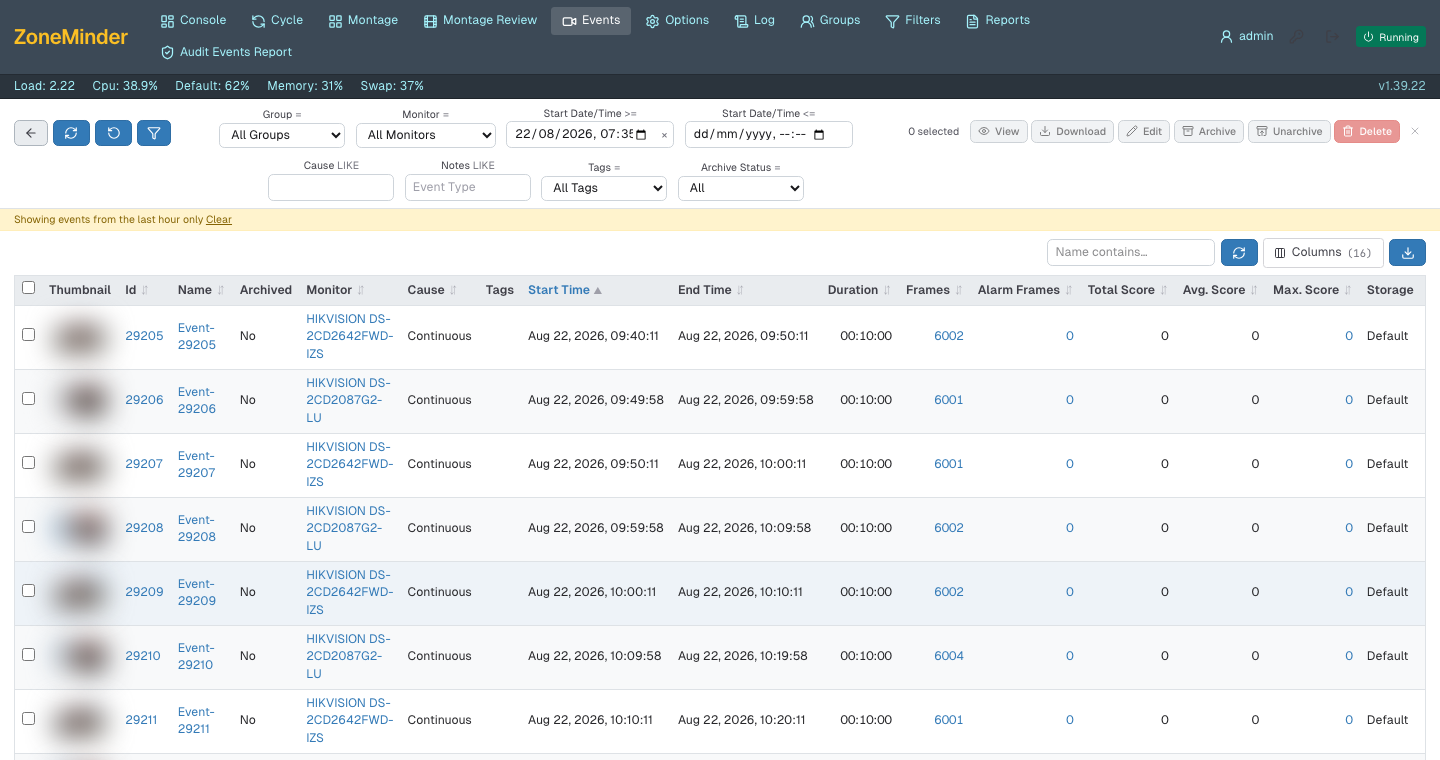
Task: Go to Montage Review
Action: 480,20
